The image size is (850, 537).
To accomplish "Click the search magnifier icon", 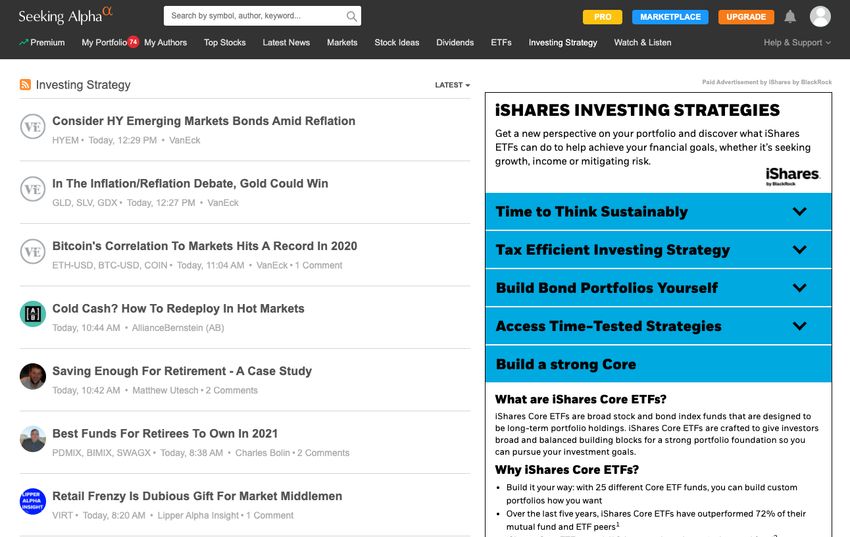I will click(351, 16).
